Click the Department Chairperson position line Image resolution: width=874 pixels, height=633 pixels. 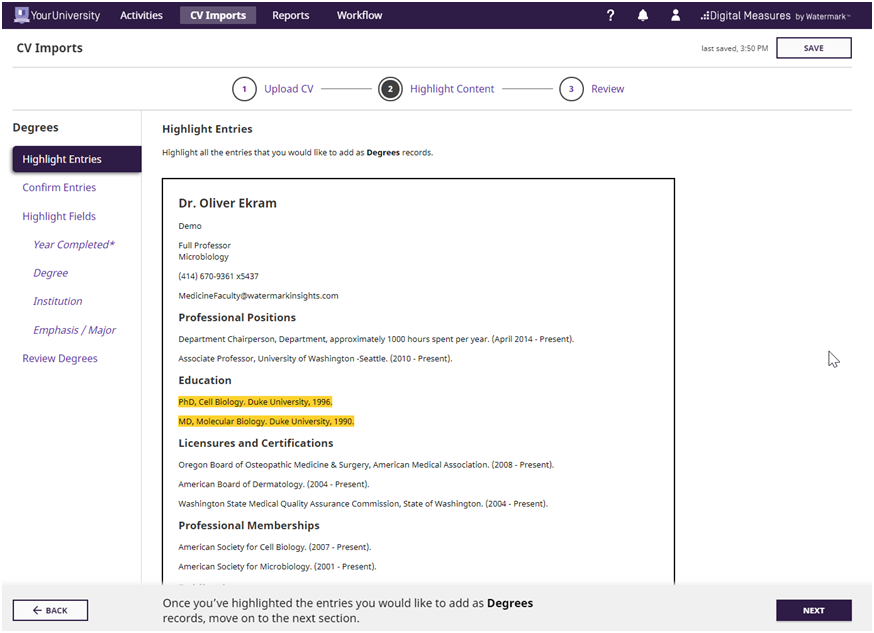(376, 339)
